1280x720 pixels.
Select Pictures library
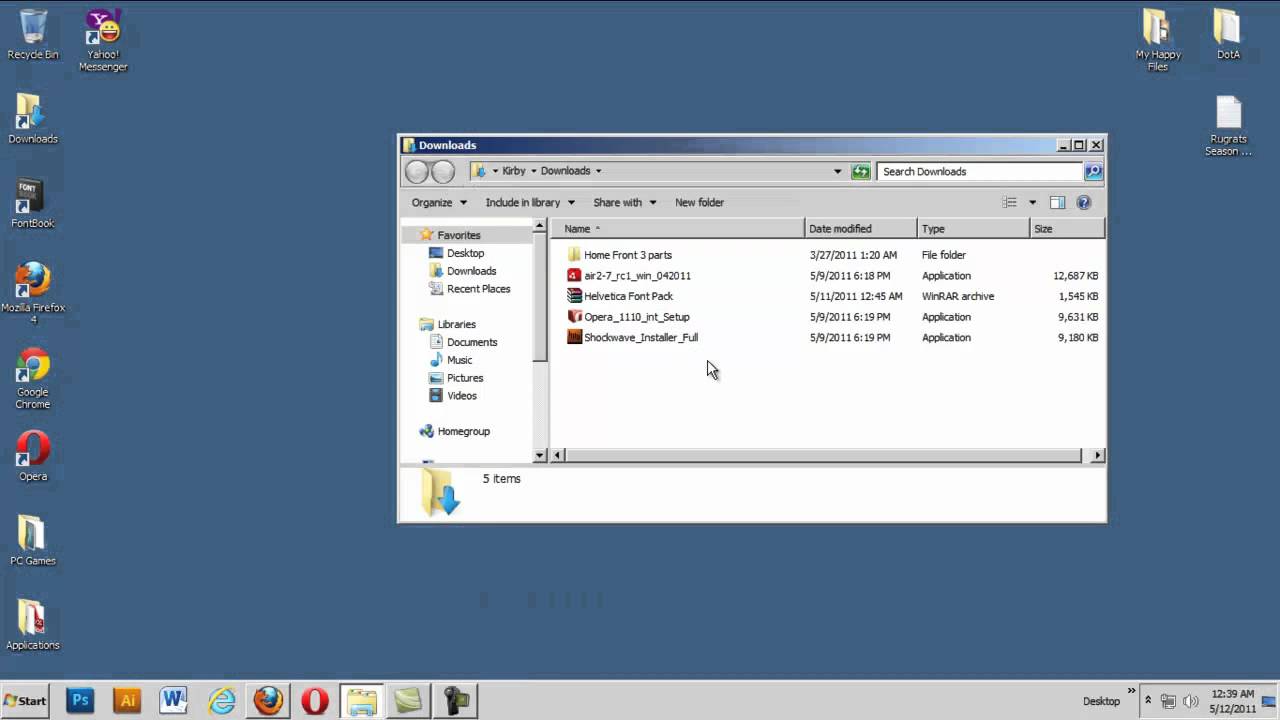pyautogui.click(x=464, y=378)
